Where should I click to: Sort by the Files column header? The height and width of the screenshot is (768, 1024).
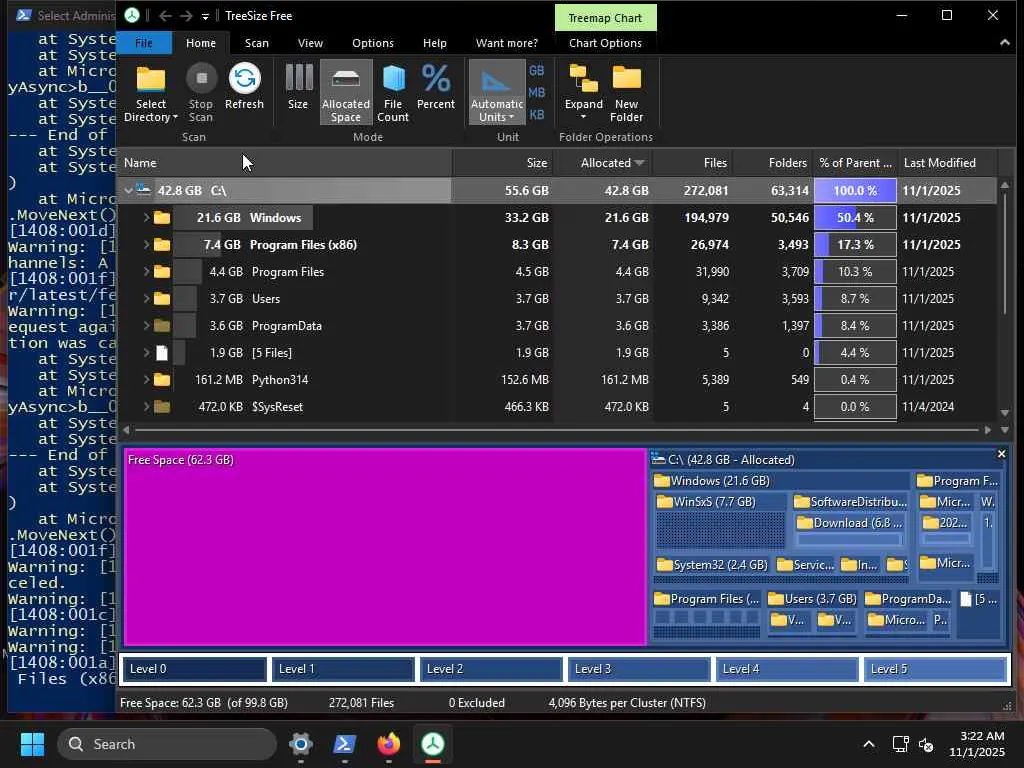tap(693, 163)
